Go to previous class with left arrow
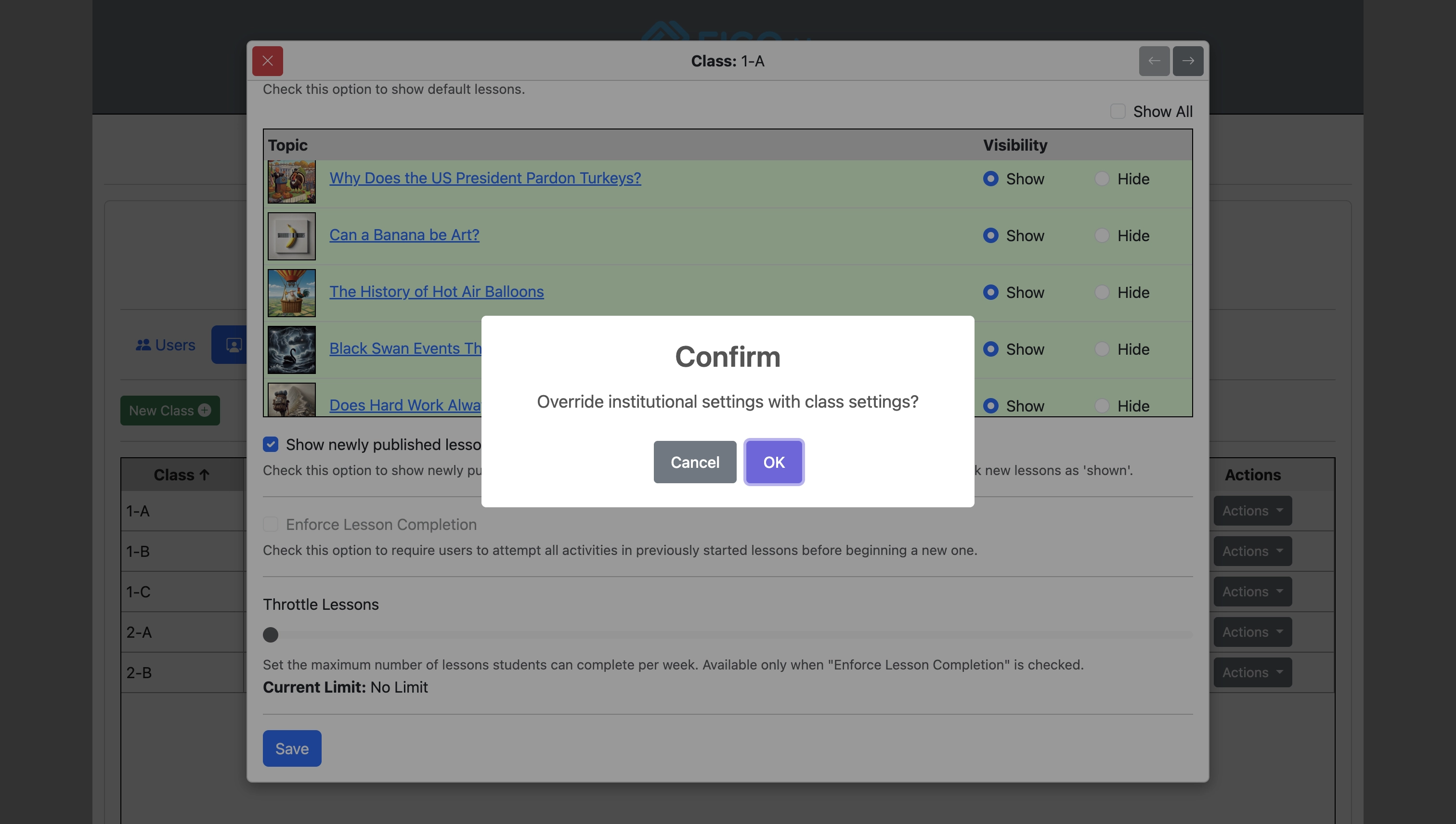Image resolution: width=1456 pixels, height=824 pixels. (1154, 61)
